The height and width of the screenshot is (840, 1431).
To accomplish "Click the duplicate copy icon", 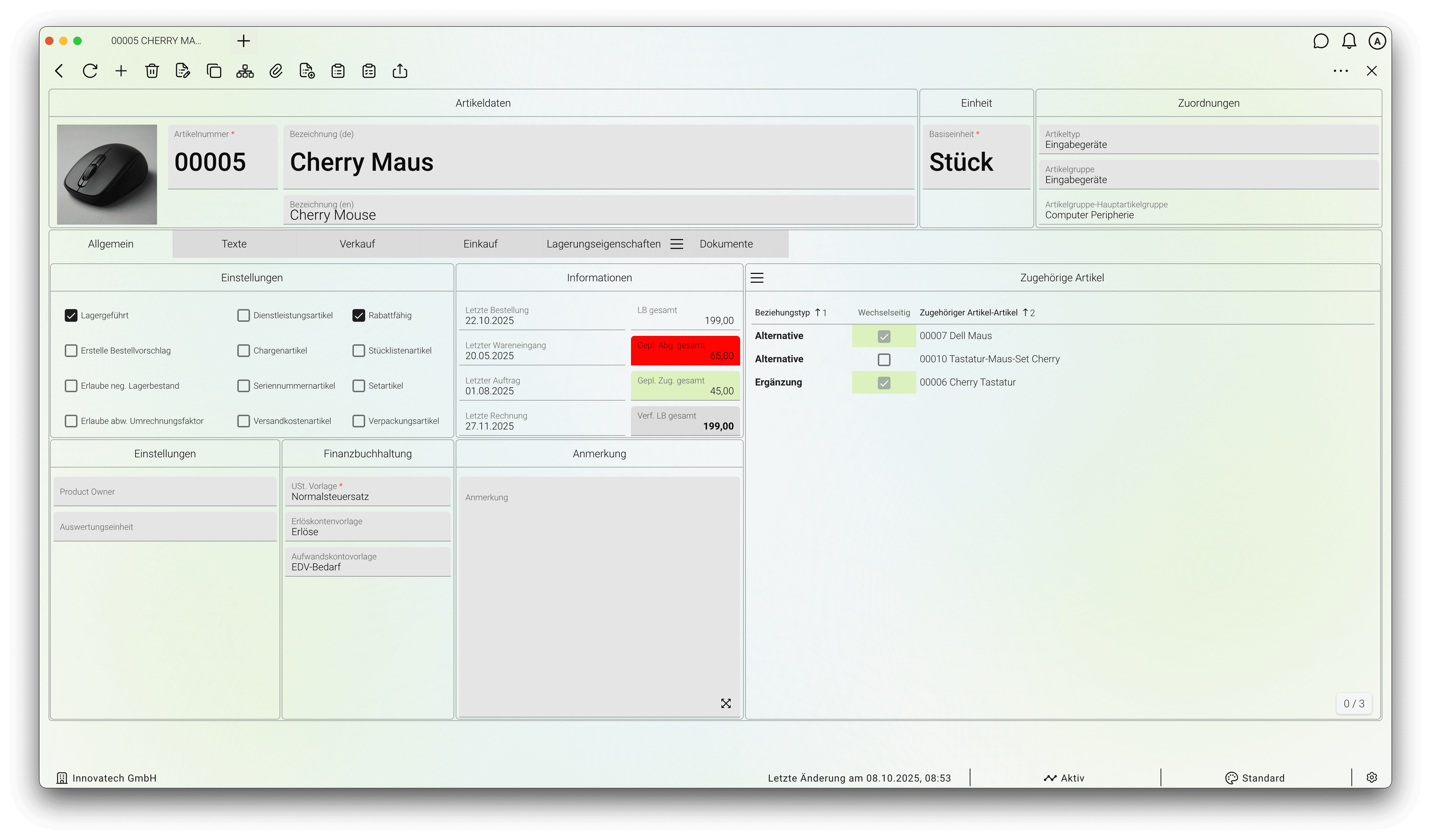I will point(213,71).
